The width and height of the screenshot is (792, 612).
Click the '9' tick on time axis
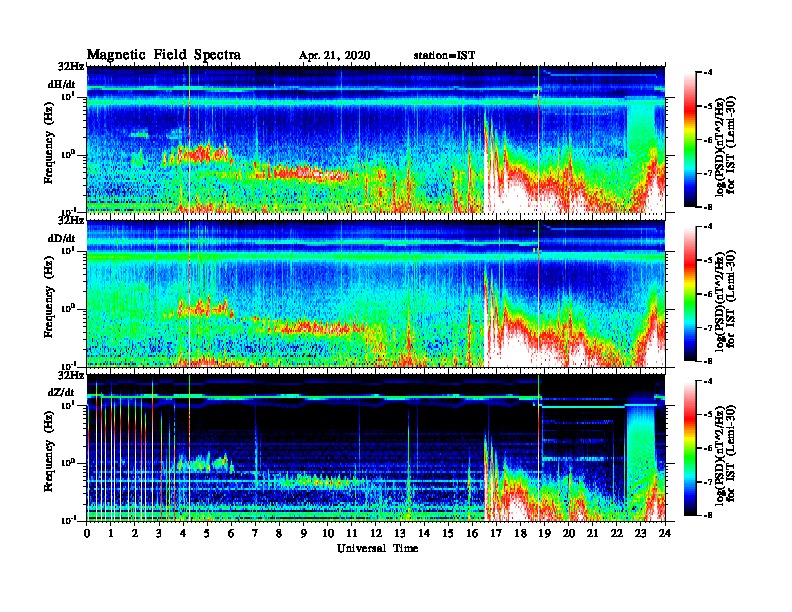[x=304, y=533]
